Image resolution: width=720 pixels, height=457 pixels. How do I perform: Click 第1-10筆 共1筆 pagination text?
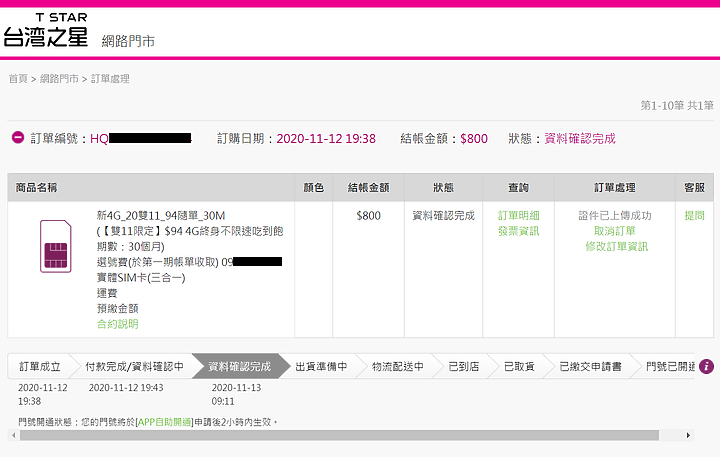point(677,106)
